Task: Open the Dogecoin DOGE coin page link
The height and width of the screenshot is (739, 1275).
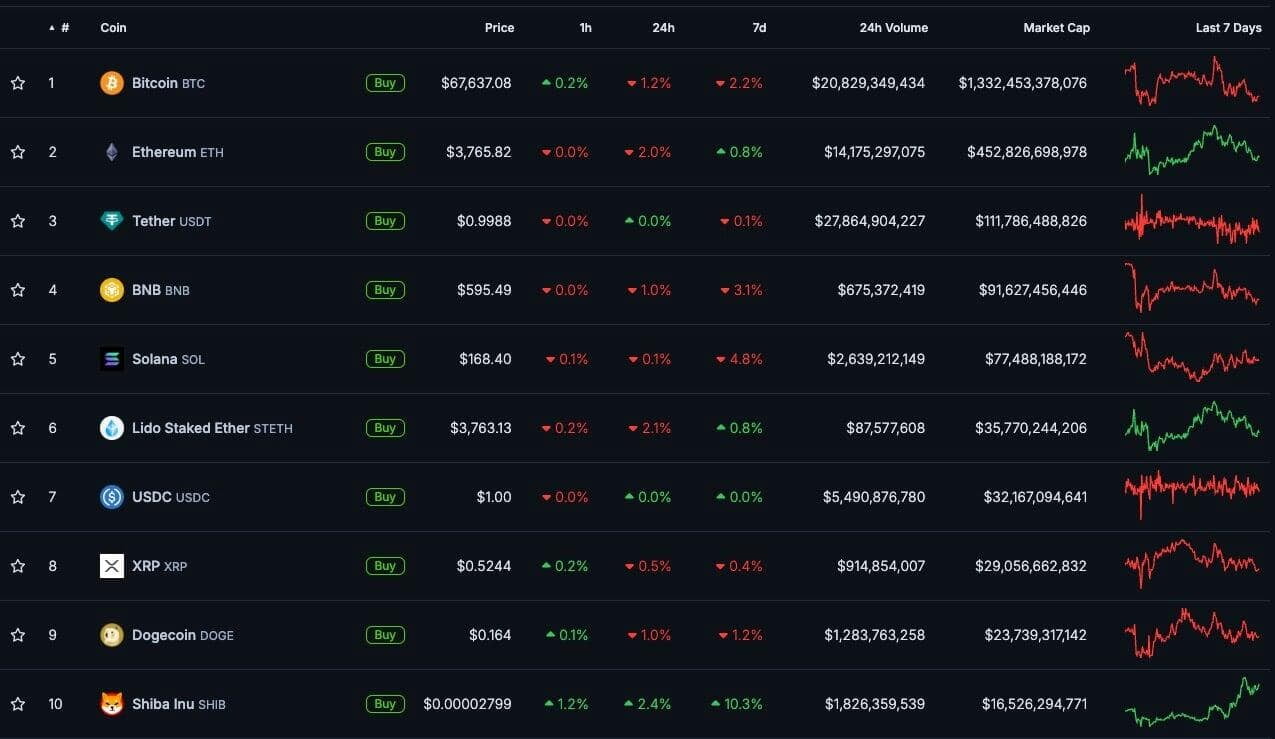Action: (x=183, y=635)
